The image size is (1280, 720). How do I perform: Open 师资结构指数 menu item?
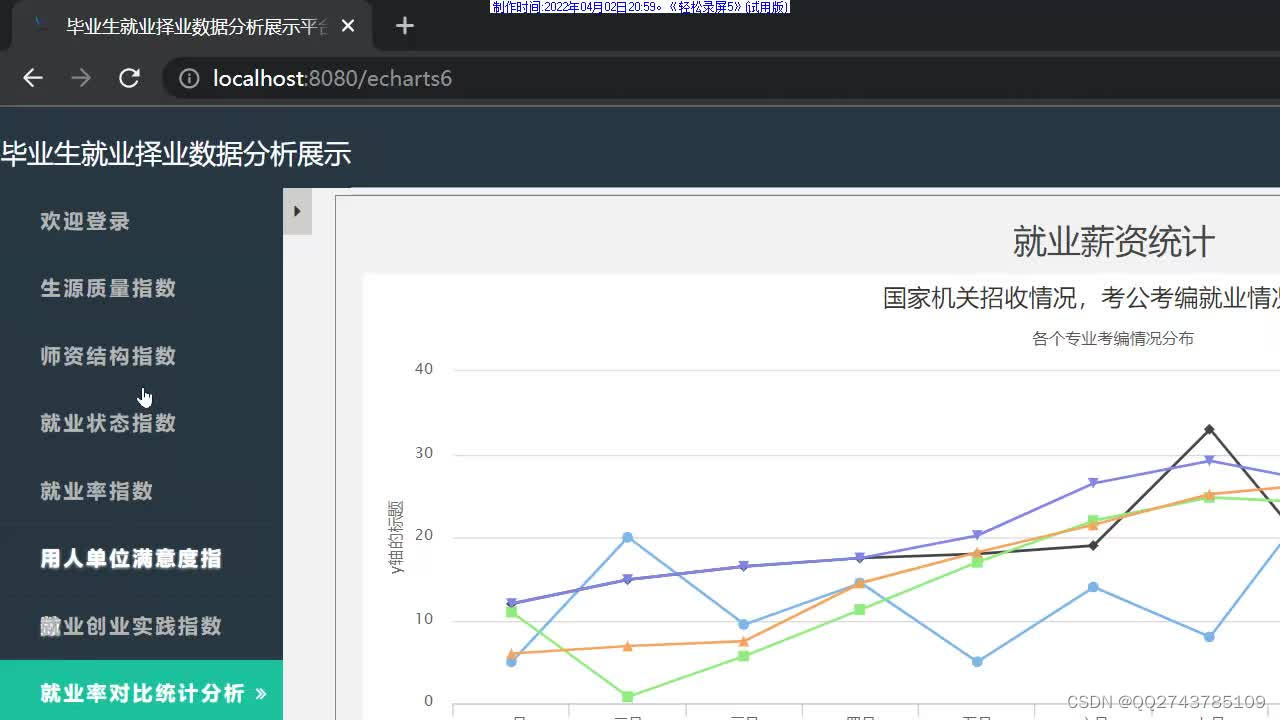[108, 356]
